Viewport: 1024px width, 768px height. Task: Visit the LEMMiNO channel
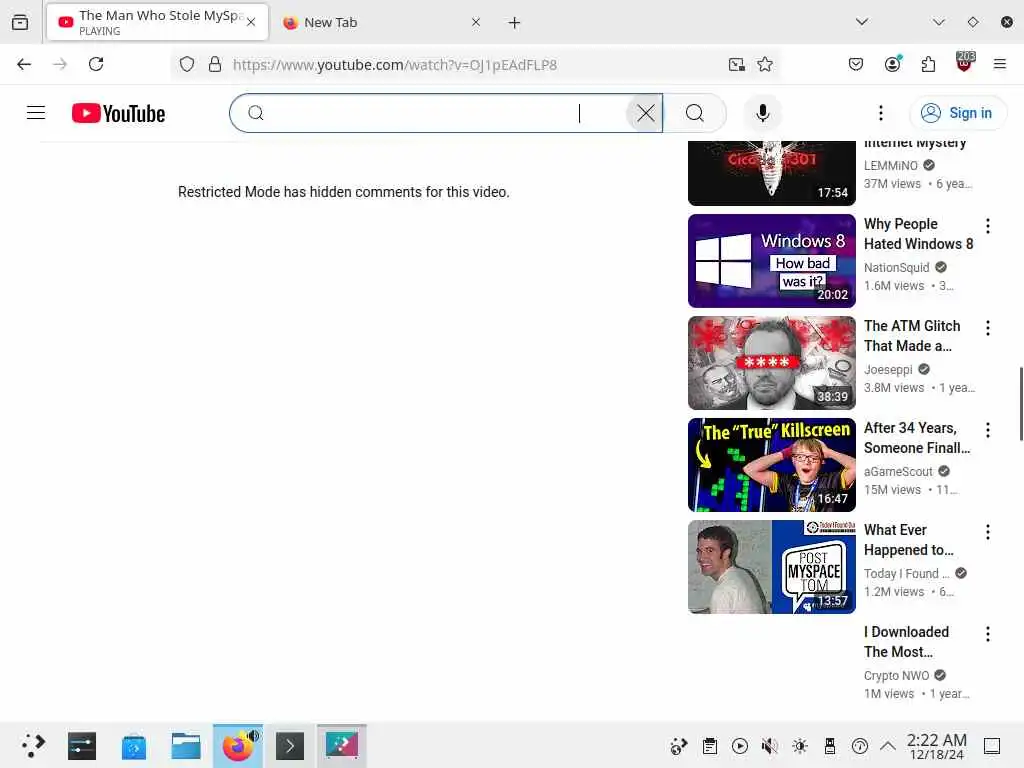[890, 165]
